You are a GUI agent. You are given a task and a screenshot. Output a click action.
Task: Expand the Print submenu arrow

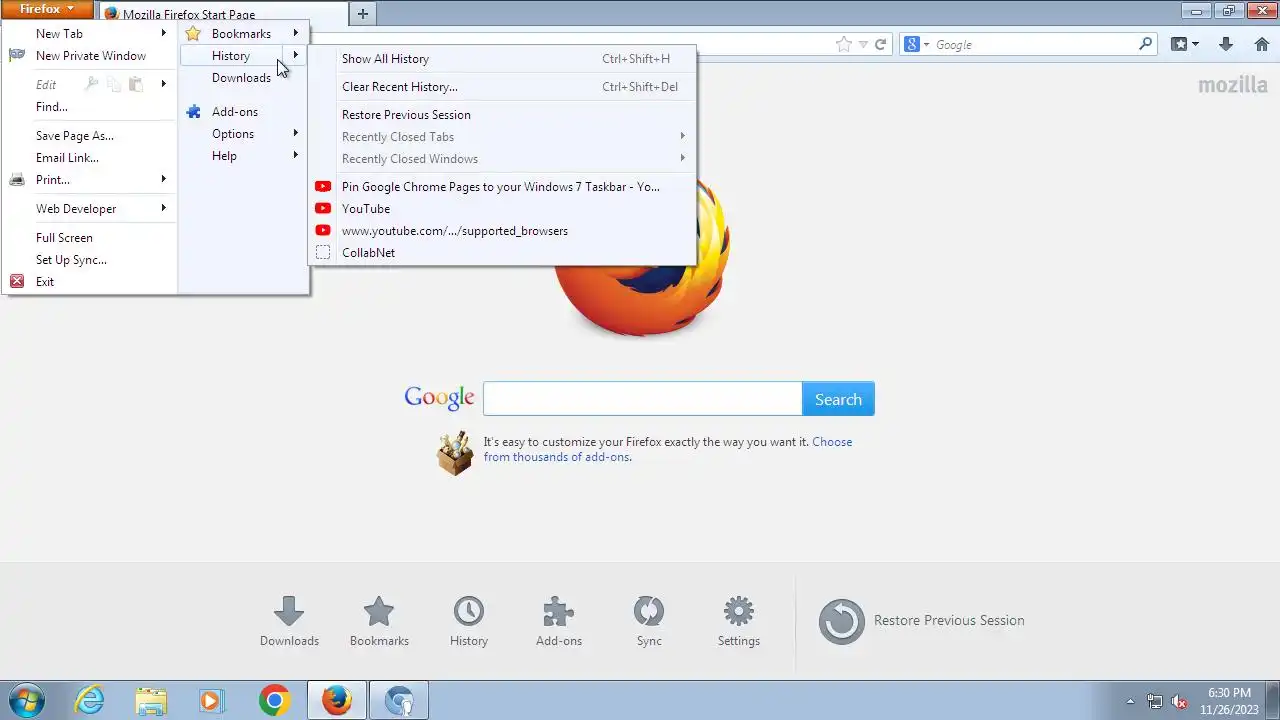[164, 179]
